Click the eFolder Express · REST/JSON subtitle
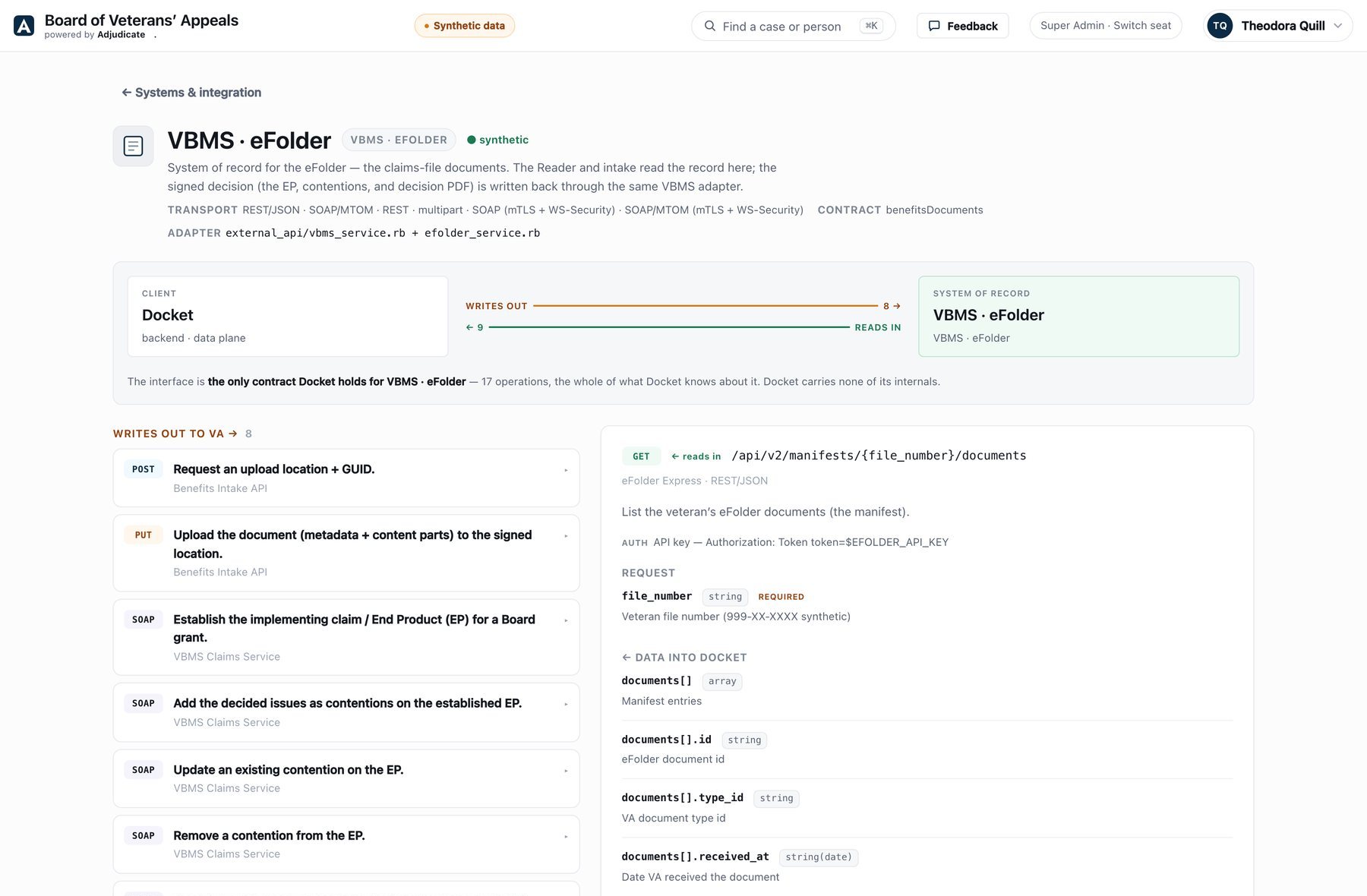This screenshot has width=1367, height=896. click(694, 481)
